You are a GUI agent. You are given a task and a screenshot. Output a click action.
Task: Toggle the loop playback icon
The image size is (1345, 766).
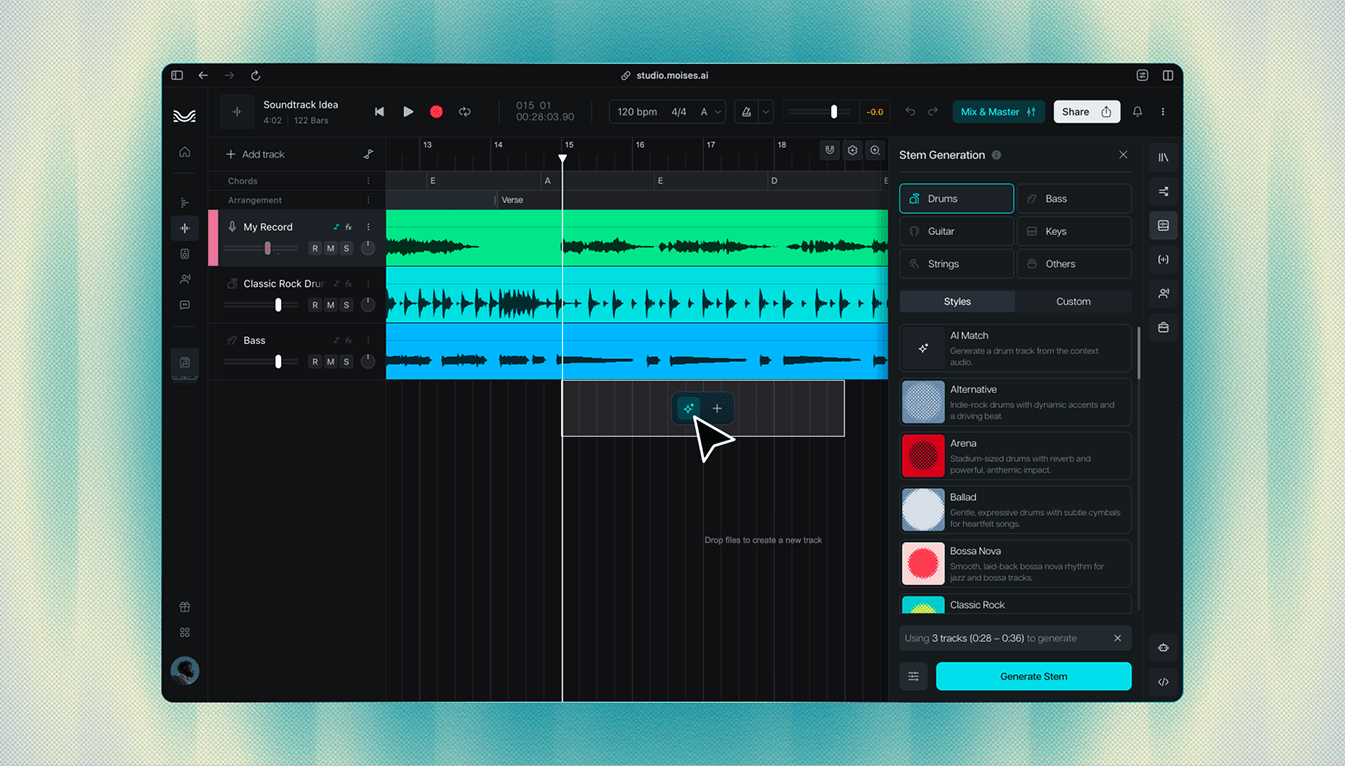(x=465, y=112)
